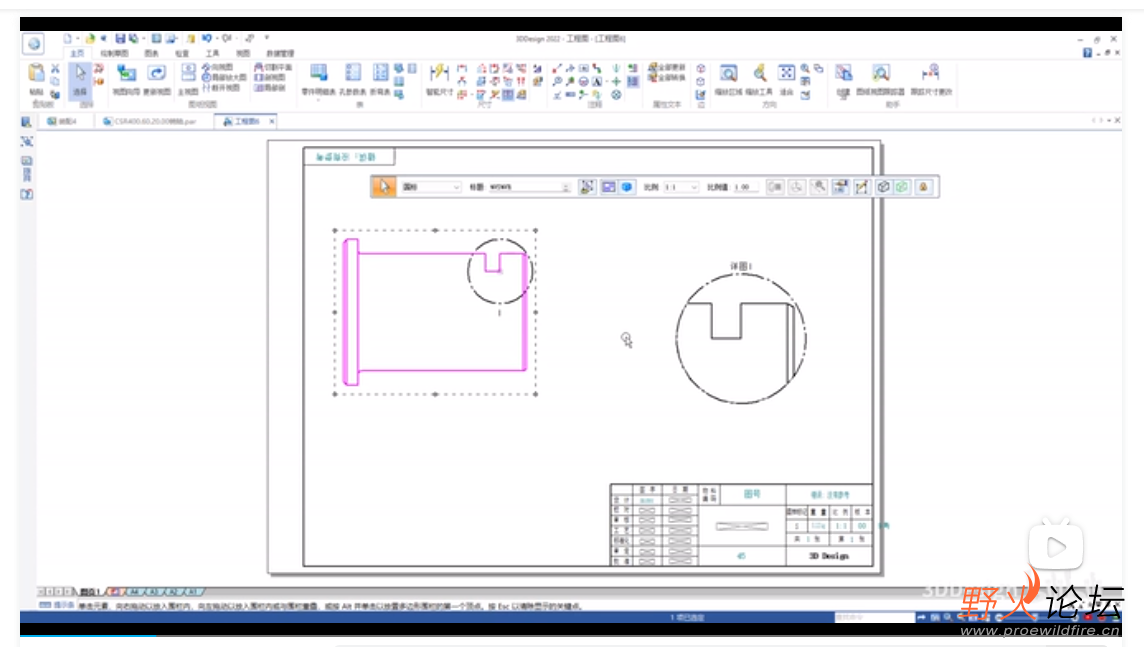Insert a Bend Table

tap(380, 80)
